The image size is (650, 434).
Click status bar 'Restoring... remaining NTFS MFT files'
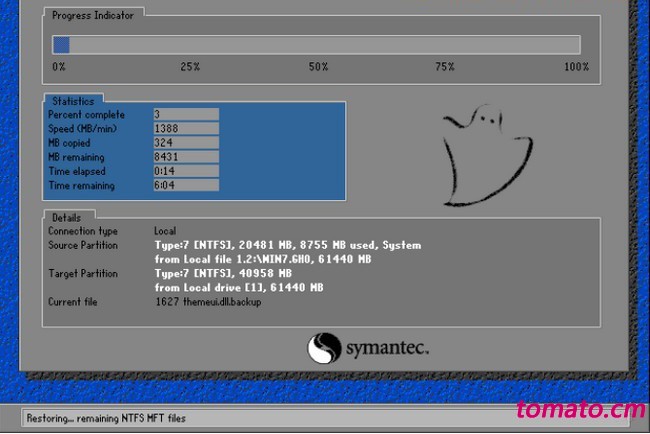coord(106,418)
